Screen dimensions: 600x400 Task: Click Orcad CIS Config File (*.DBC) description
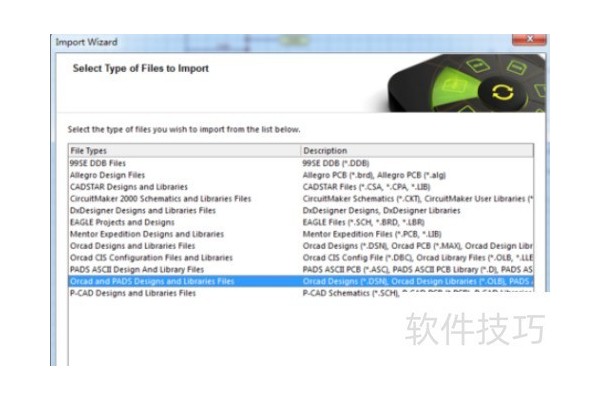pos(417,258)
